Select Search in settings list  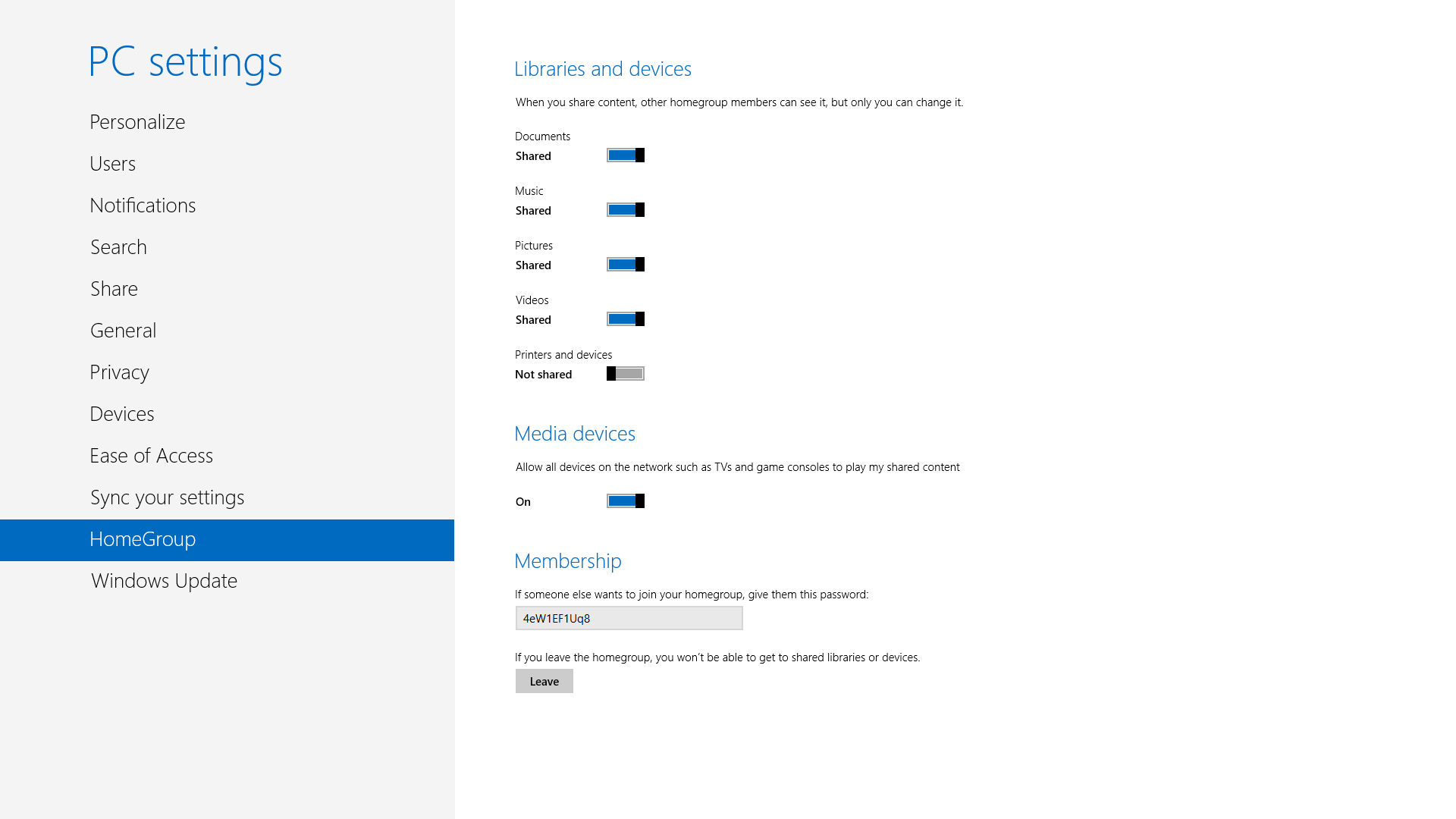point(118,247)
